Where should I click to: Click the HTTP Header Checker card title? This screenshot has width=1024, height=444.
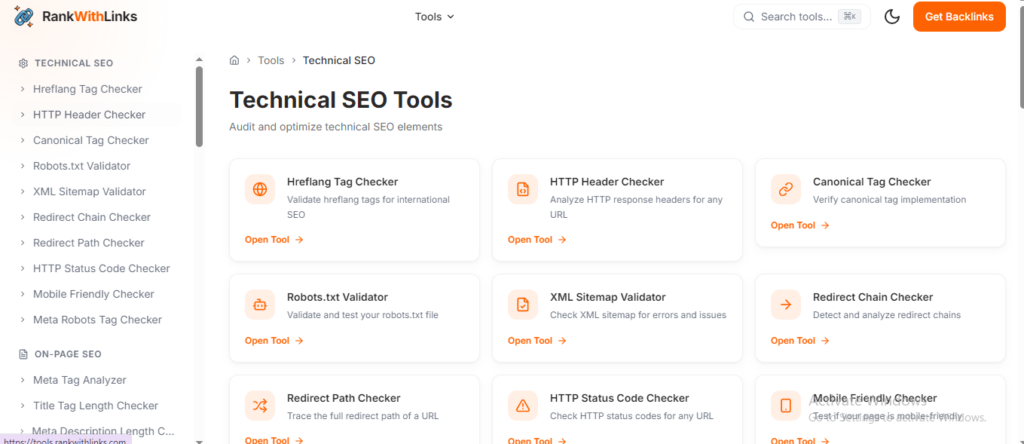tap(607, 182)
